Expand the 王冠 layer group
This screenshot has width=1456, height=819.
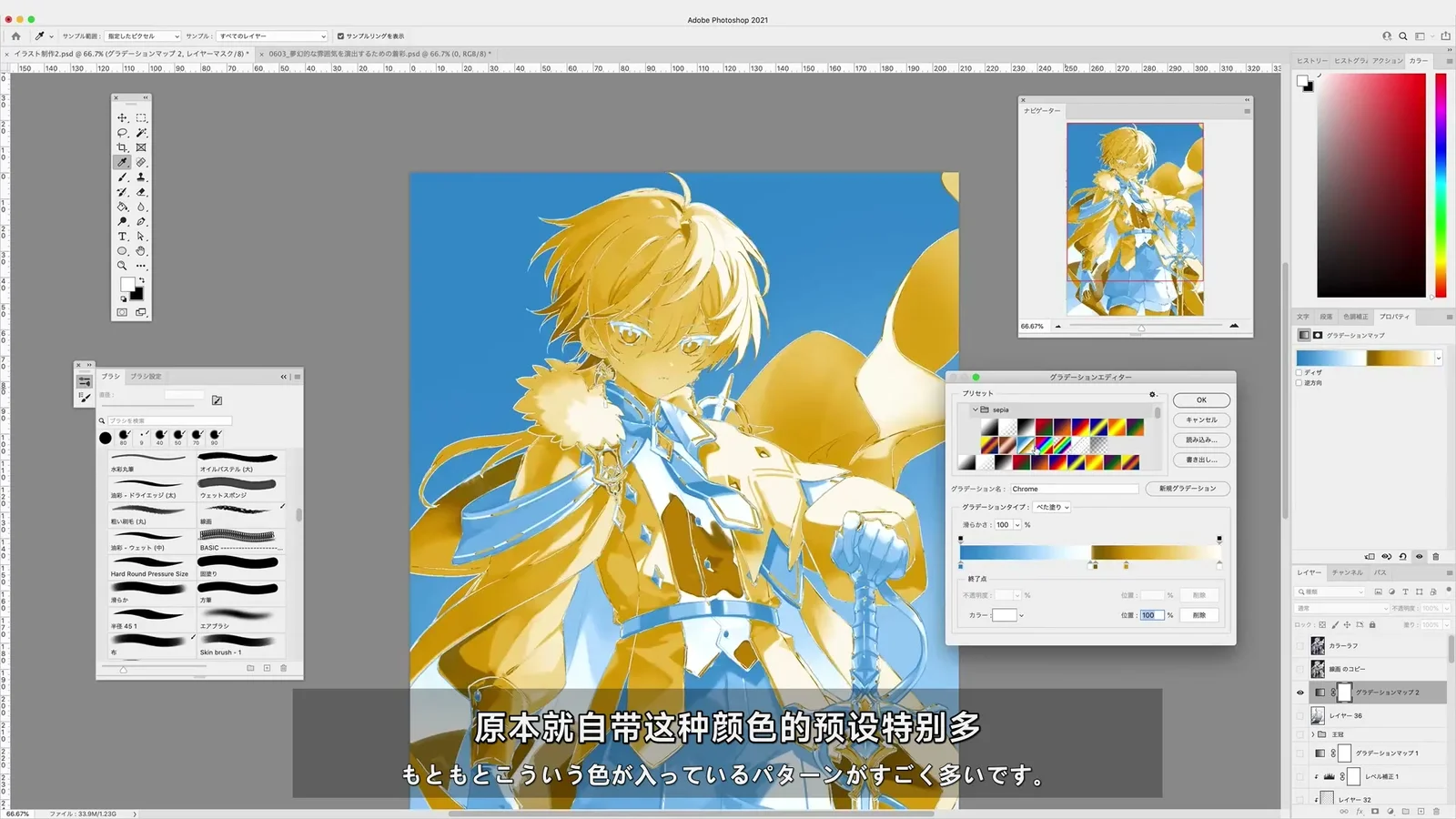pyautogui.click(x=1312, y=734)
